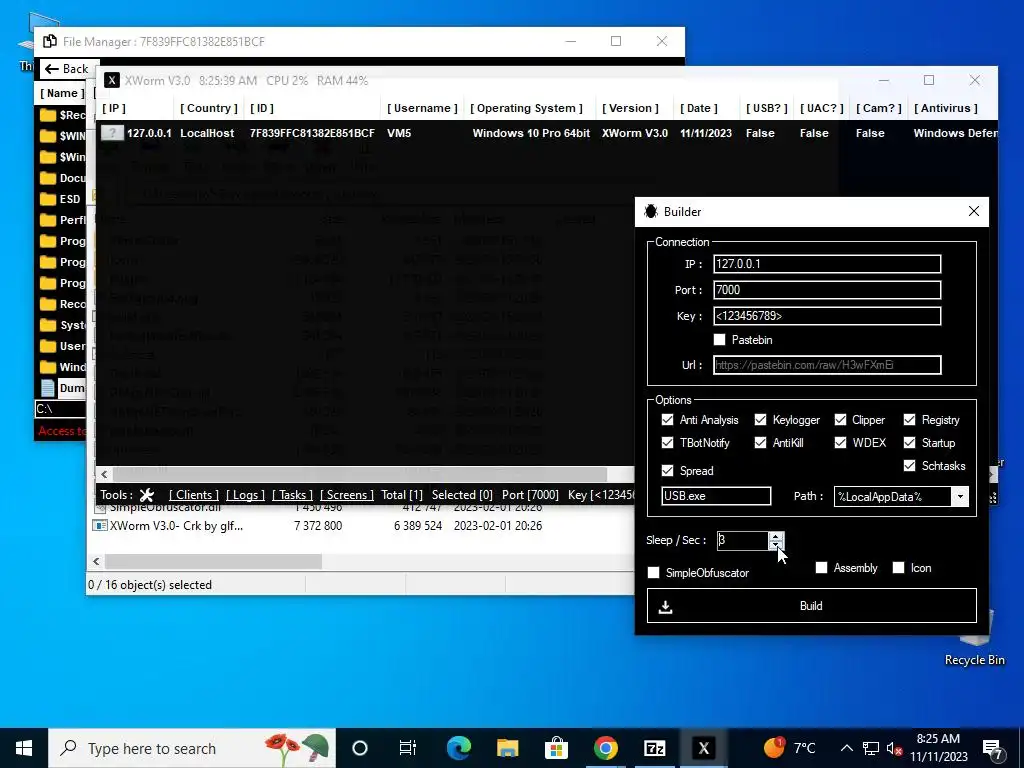Image resolution: width=1024 pixels, height=768 pixels.
Task: Select the Wind folder in File Manager
Action: pos(63,367)
